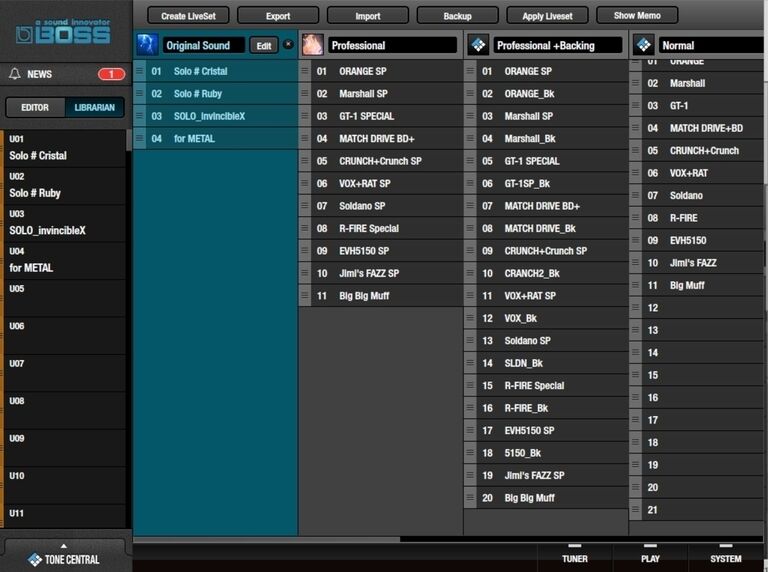Toggle the TUNER panel
Screen dimensions: 768x572
coord(574,558)
